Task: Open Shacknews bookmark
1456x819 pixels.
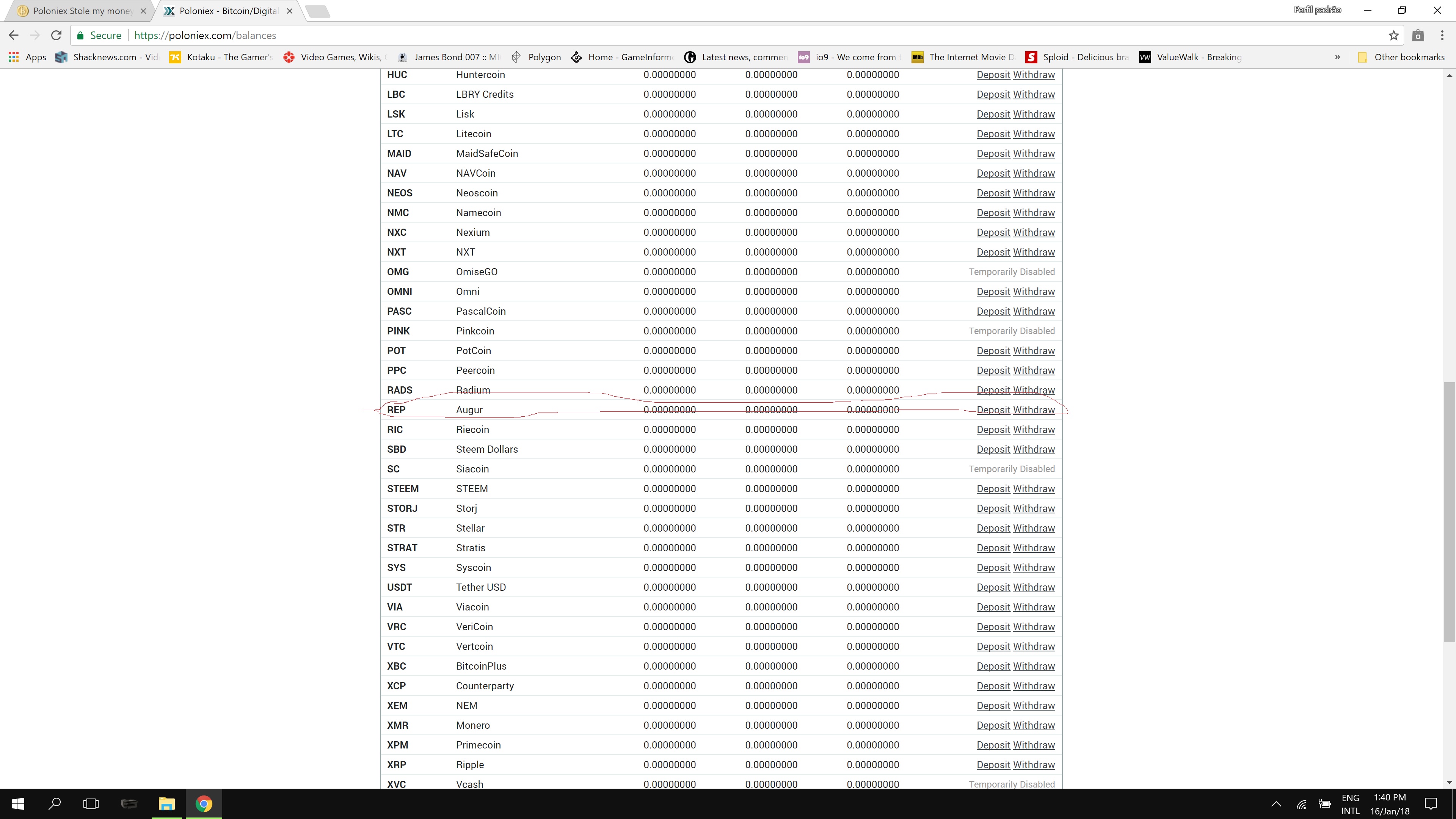Action: [x=107, y=57]
